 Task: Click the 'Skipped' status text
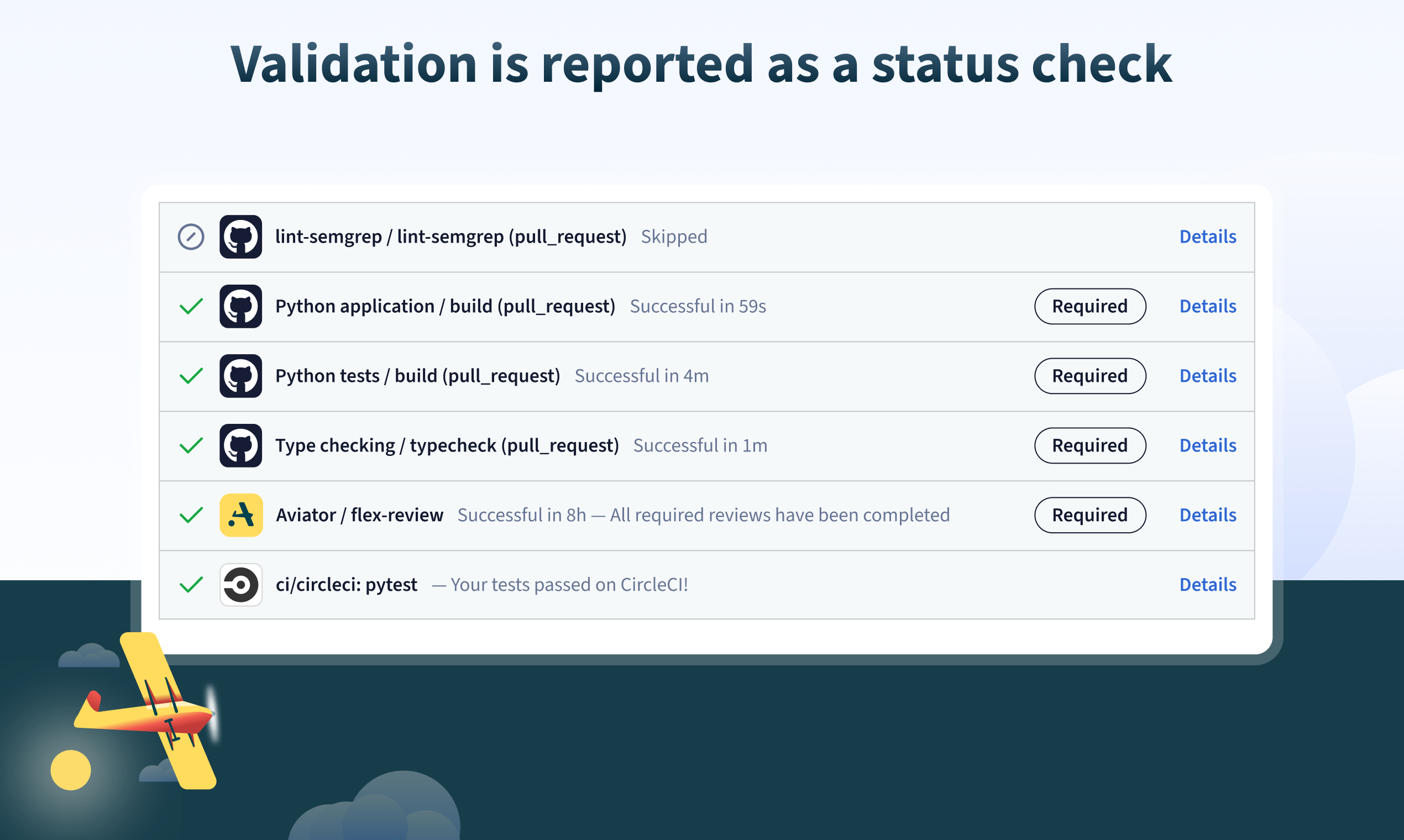(x=674, y=237)
